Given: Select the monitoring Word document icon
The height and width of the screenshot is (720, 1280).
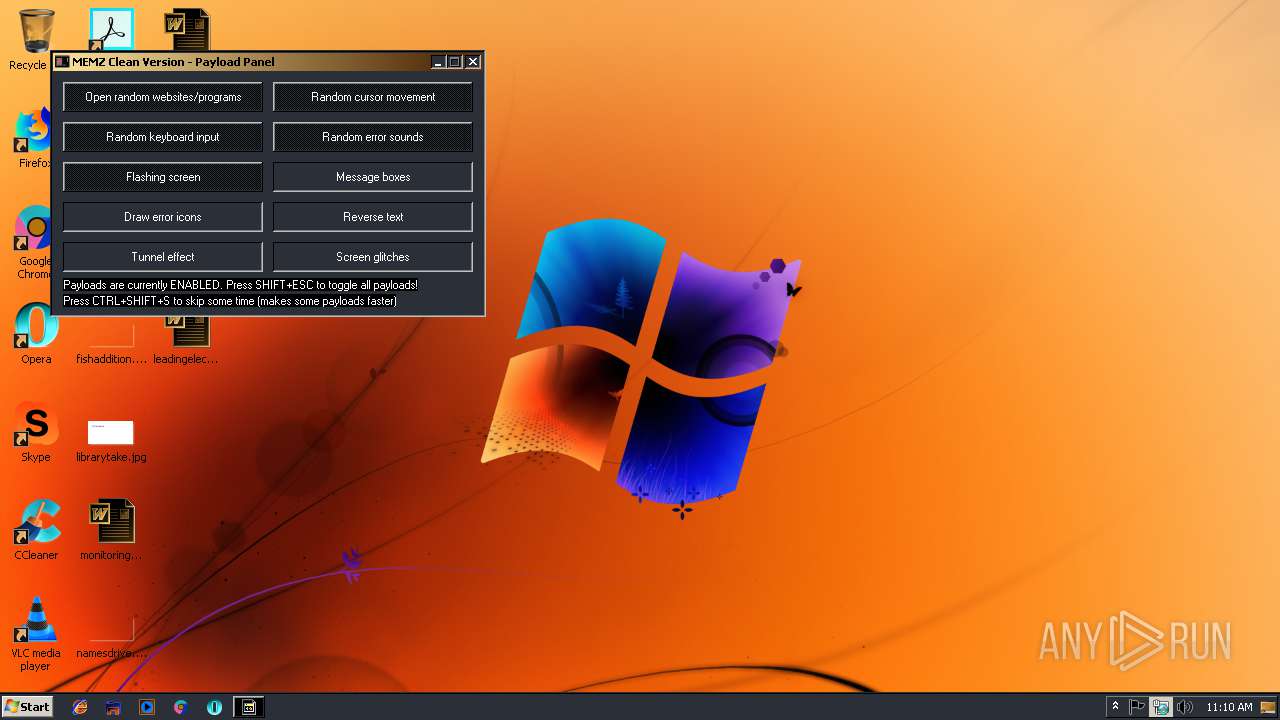Looking at the screenshot, I should (111, 530).
